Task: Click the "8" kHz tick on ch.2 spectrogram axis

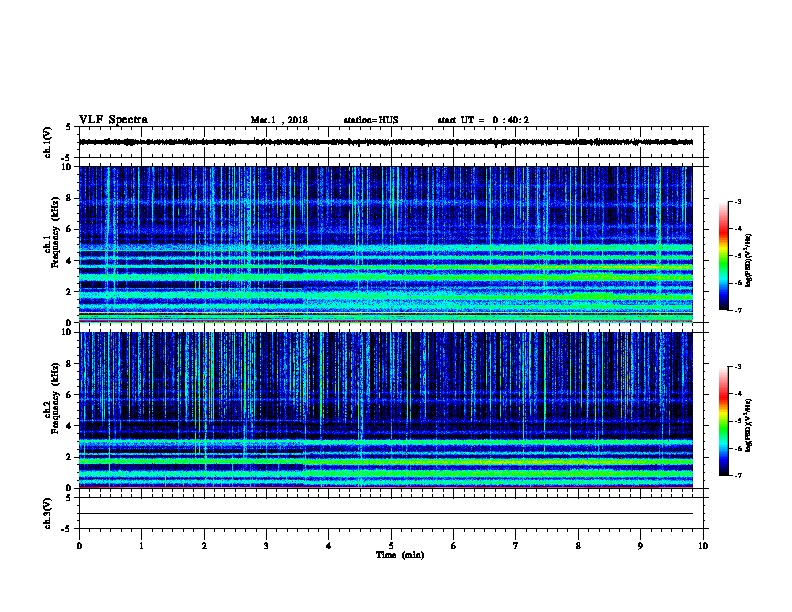Action: (x=69, y=364)
